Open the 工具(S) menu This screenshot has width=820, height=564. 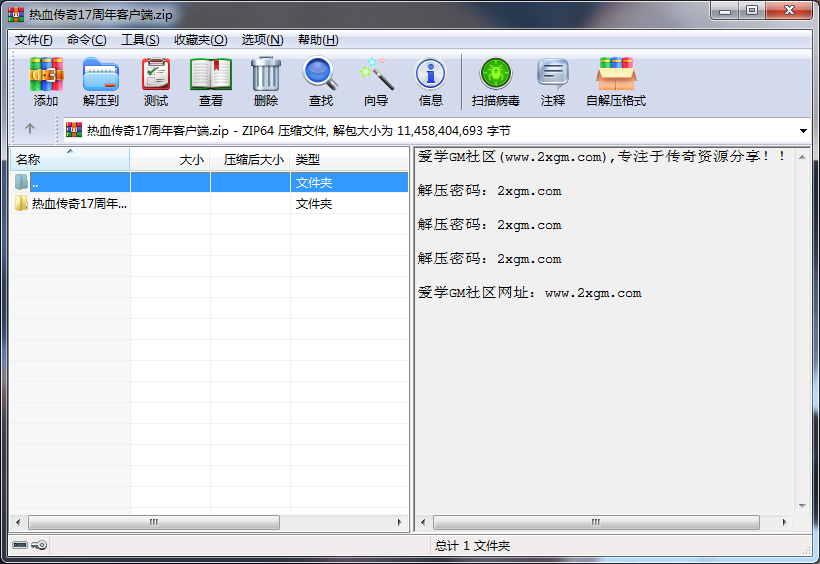[x=140, y=40]
